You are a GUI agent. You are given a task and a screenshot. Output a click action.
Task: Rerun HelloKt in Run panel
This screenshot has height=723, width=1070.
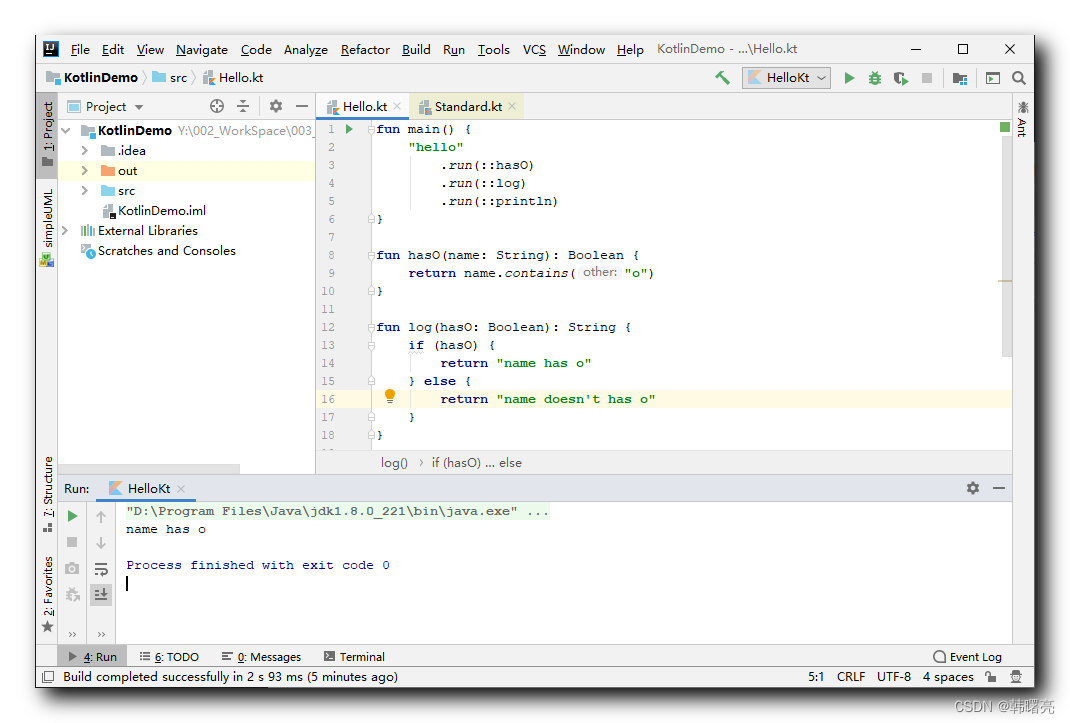[x=72, y=516]
